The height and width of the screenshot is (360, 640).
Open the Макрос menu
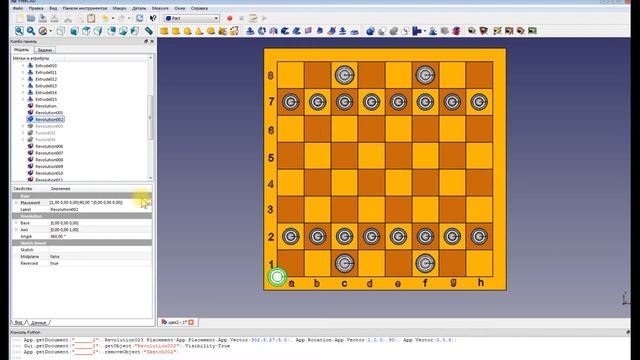click(x=120, y=8)
